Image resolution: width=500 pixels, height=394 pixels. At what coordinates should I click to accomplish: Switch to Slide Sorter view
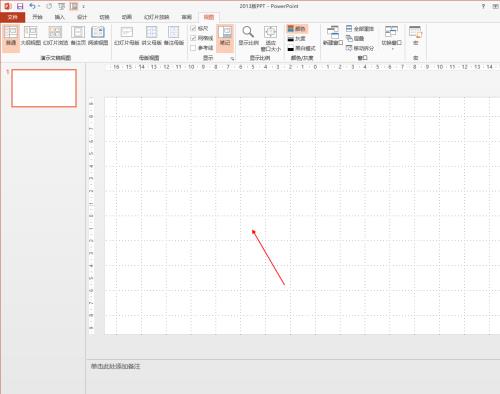point(55,36)
